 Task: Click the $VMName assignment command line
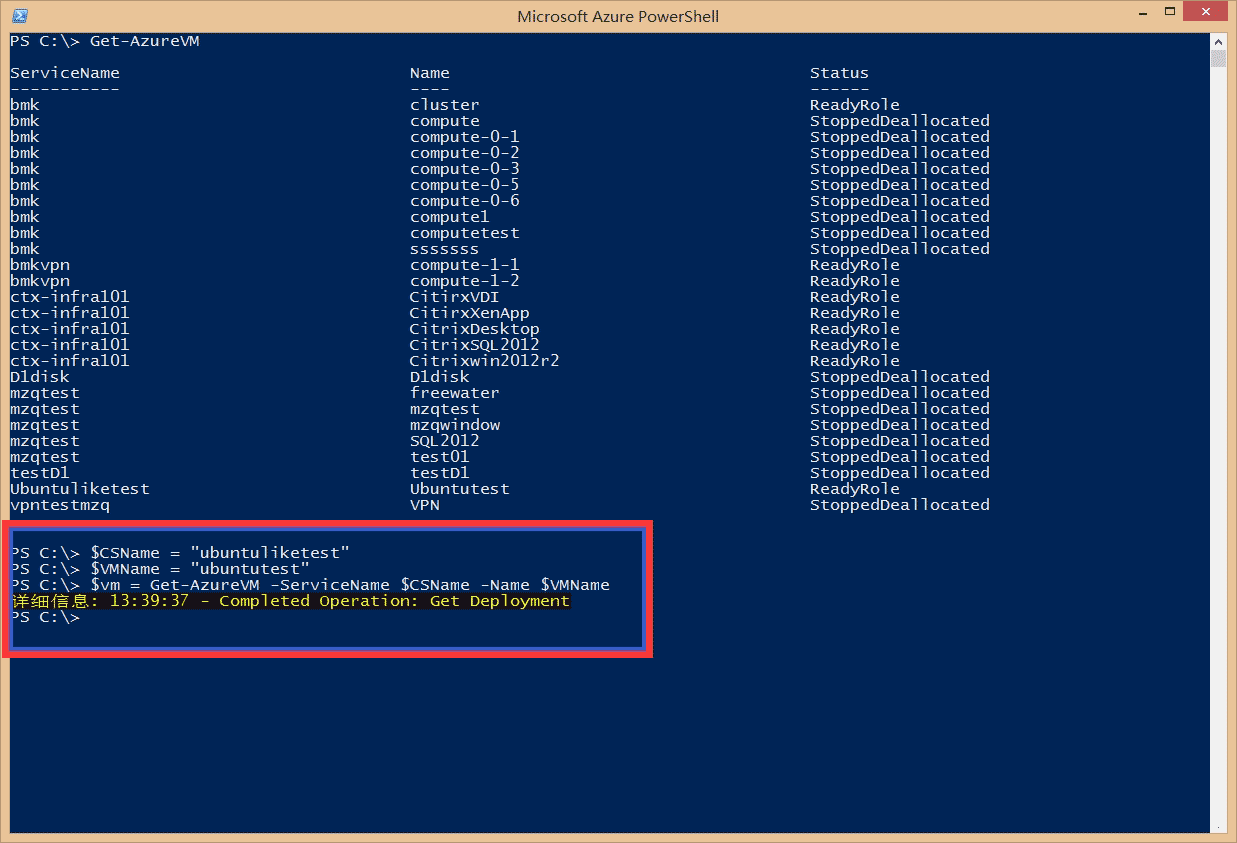[x=160, y=569]
